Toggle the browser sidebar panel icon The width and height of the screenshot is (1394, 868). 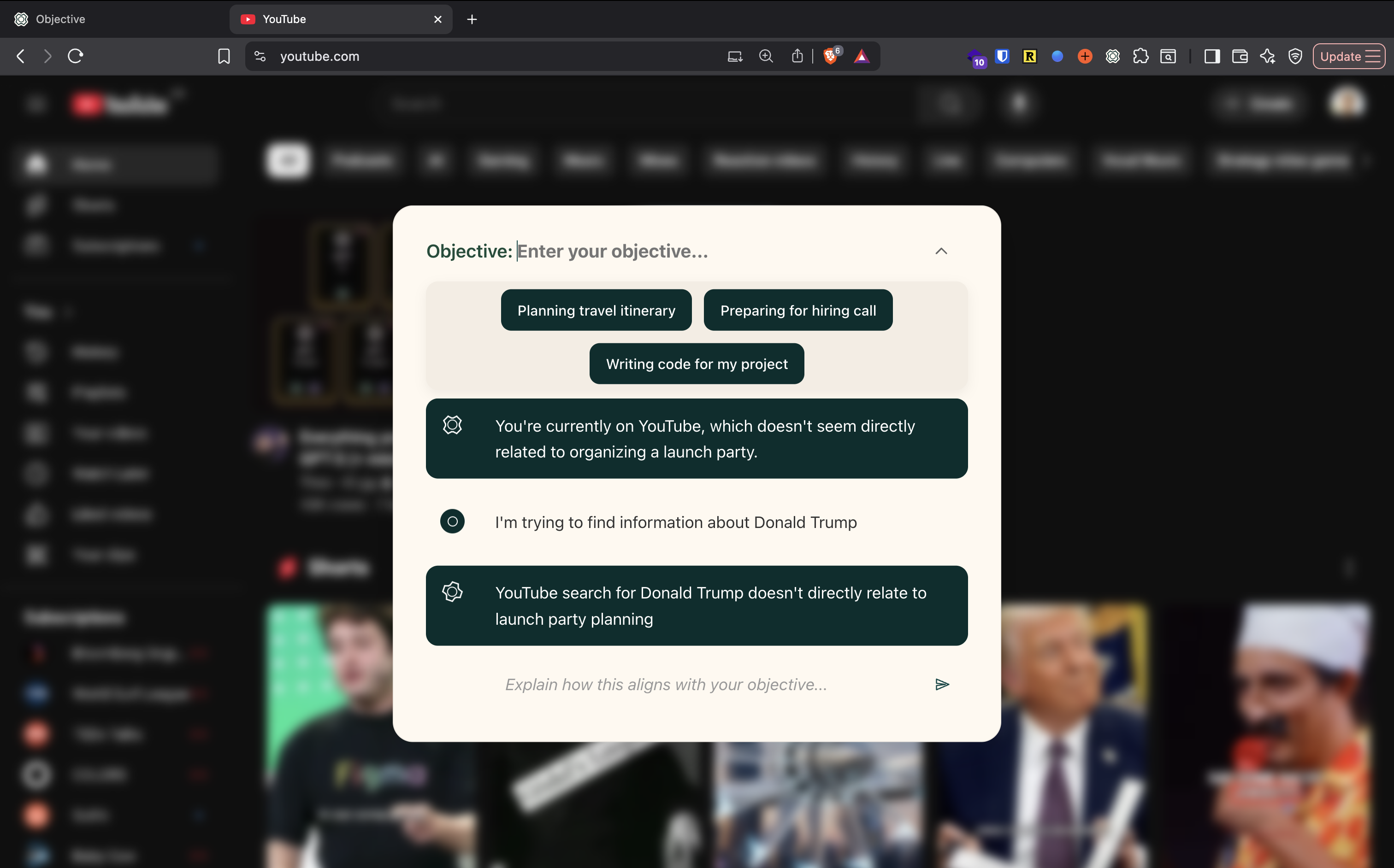1212,56
